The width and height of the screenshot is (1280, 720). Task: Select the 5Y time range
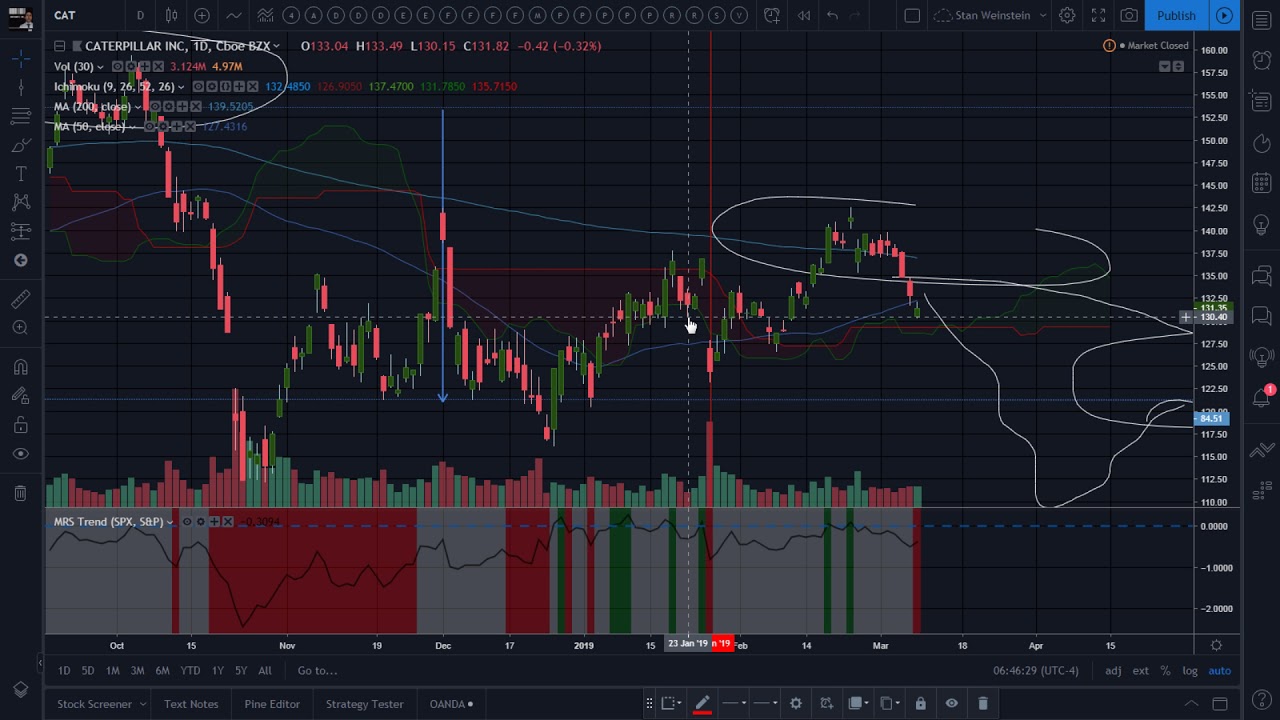click(x=241, y=671)
